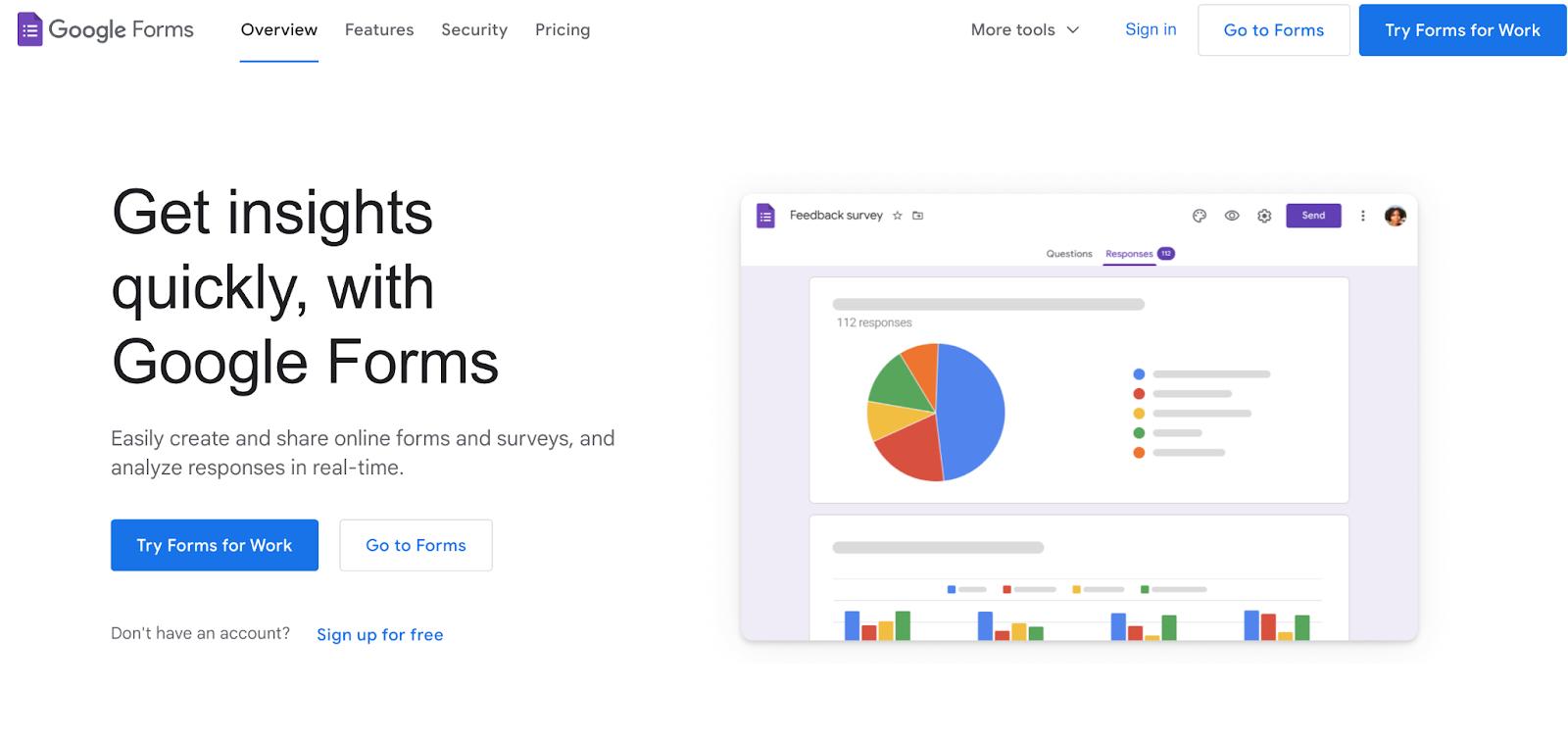Open the Features tab
Viewport: 1568px width, 741px height.
pyautogui.click(x=379, y=29)
